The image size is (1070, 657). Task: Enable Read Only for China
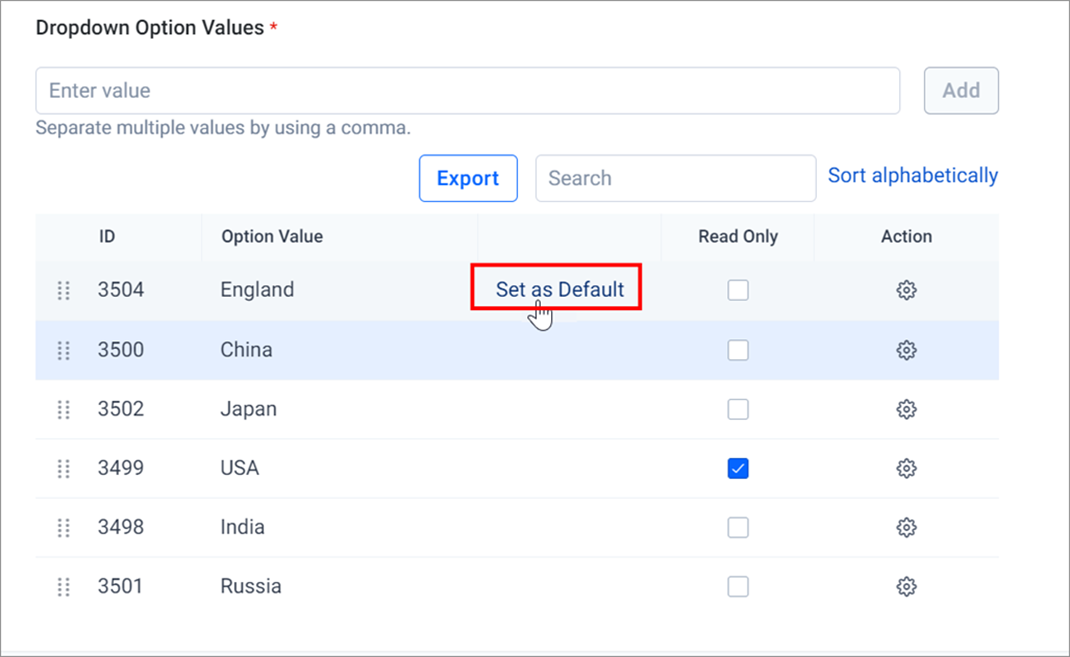[738, 350]
